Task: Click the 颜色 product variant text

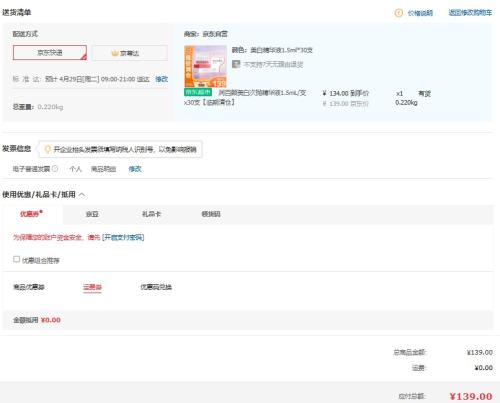Action: (x=272, y=50)
